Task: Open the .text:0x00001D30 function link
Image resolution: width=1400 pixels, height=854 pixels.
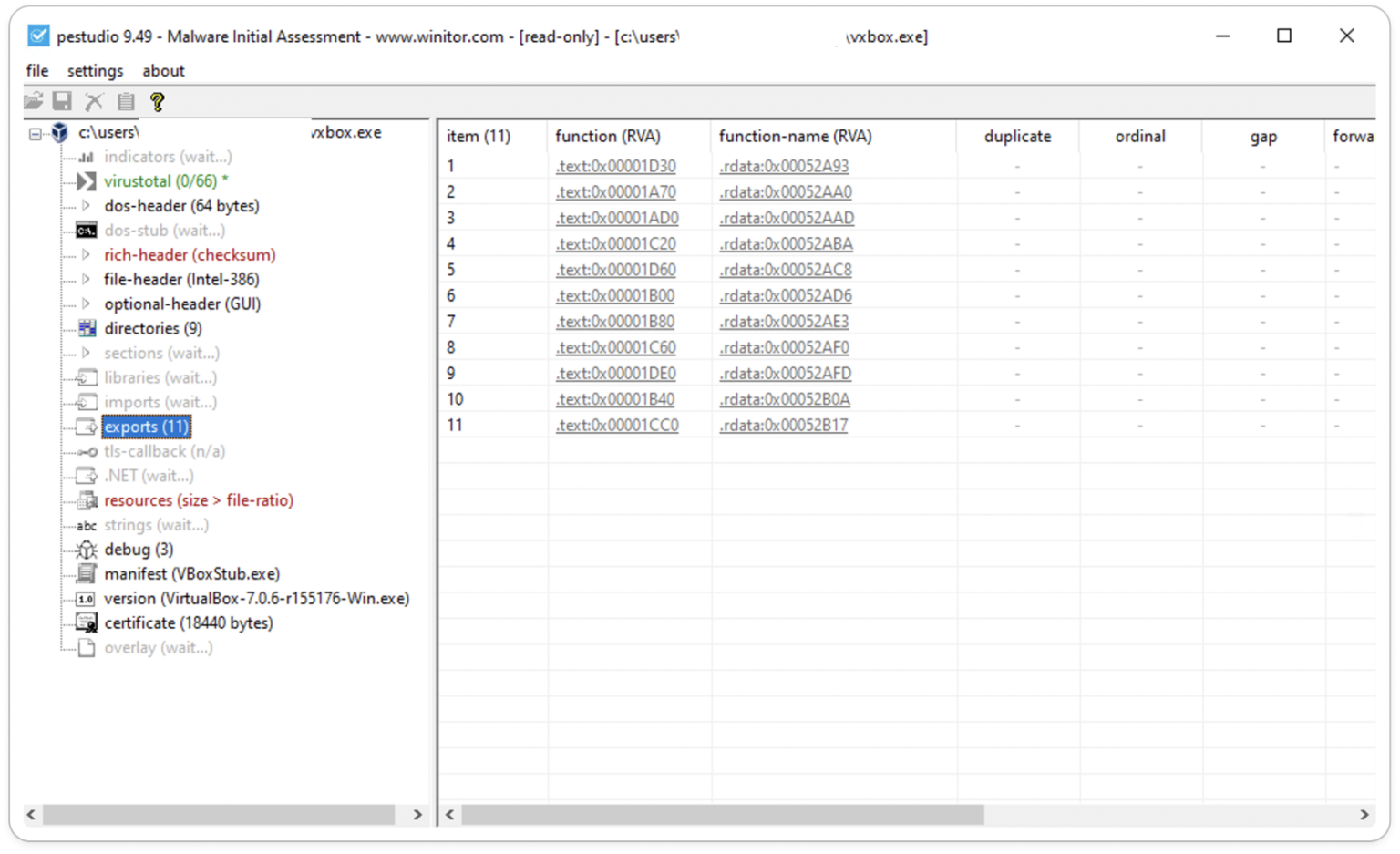Action: [617, 165]
